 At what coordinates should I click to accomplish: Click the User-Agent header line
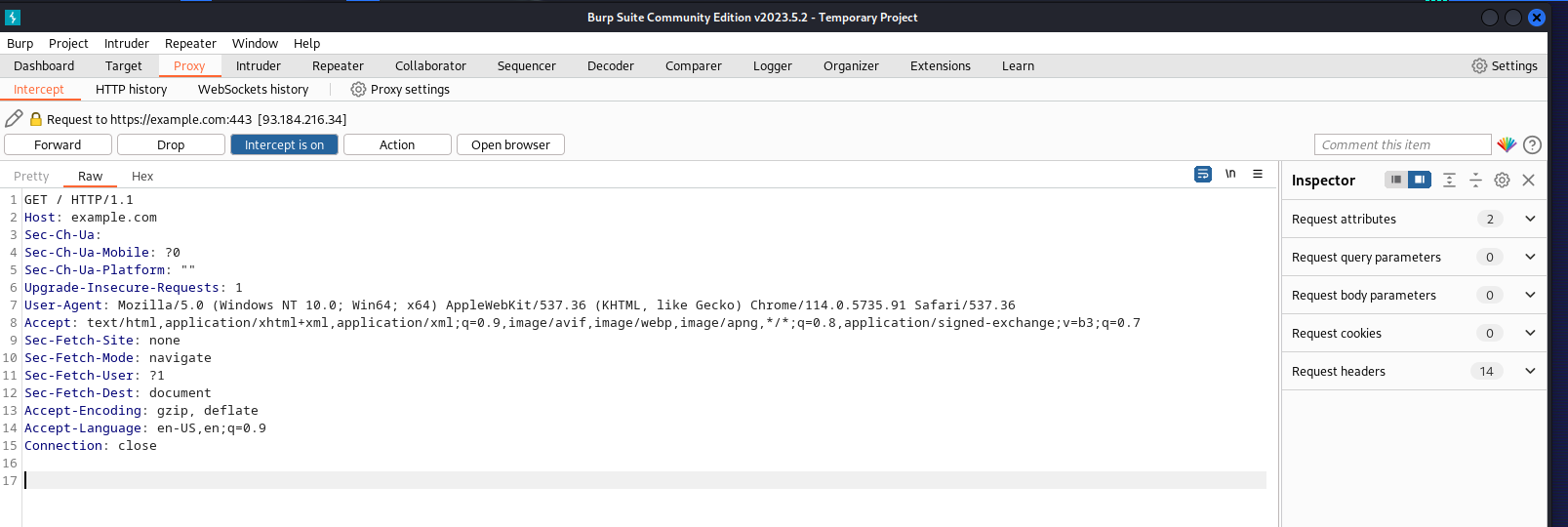point(520,304)
